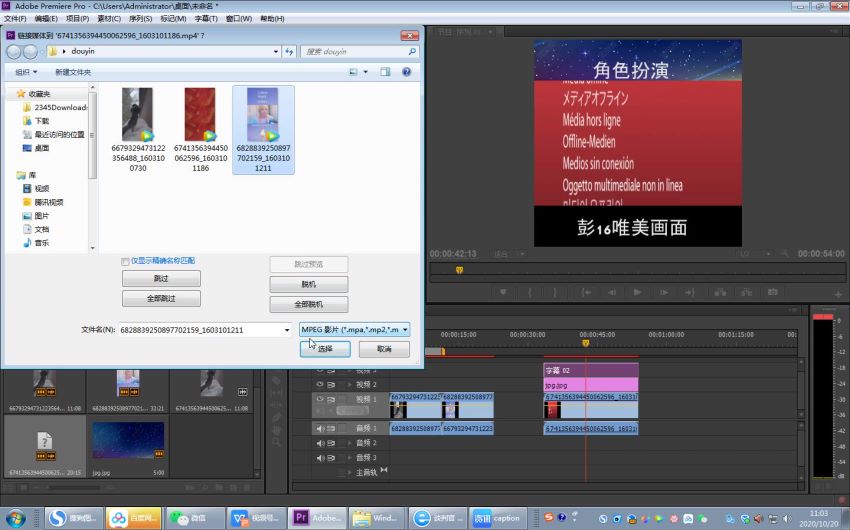The height and width of the screenshot is (530, 850).
Task: Open the Windows Start button
Action: click(15, 518)
